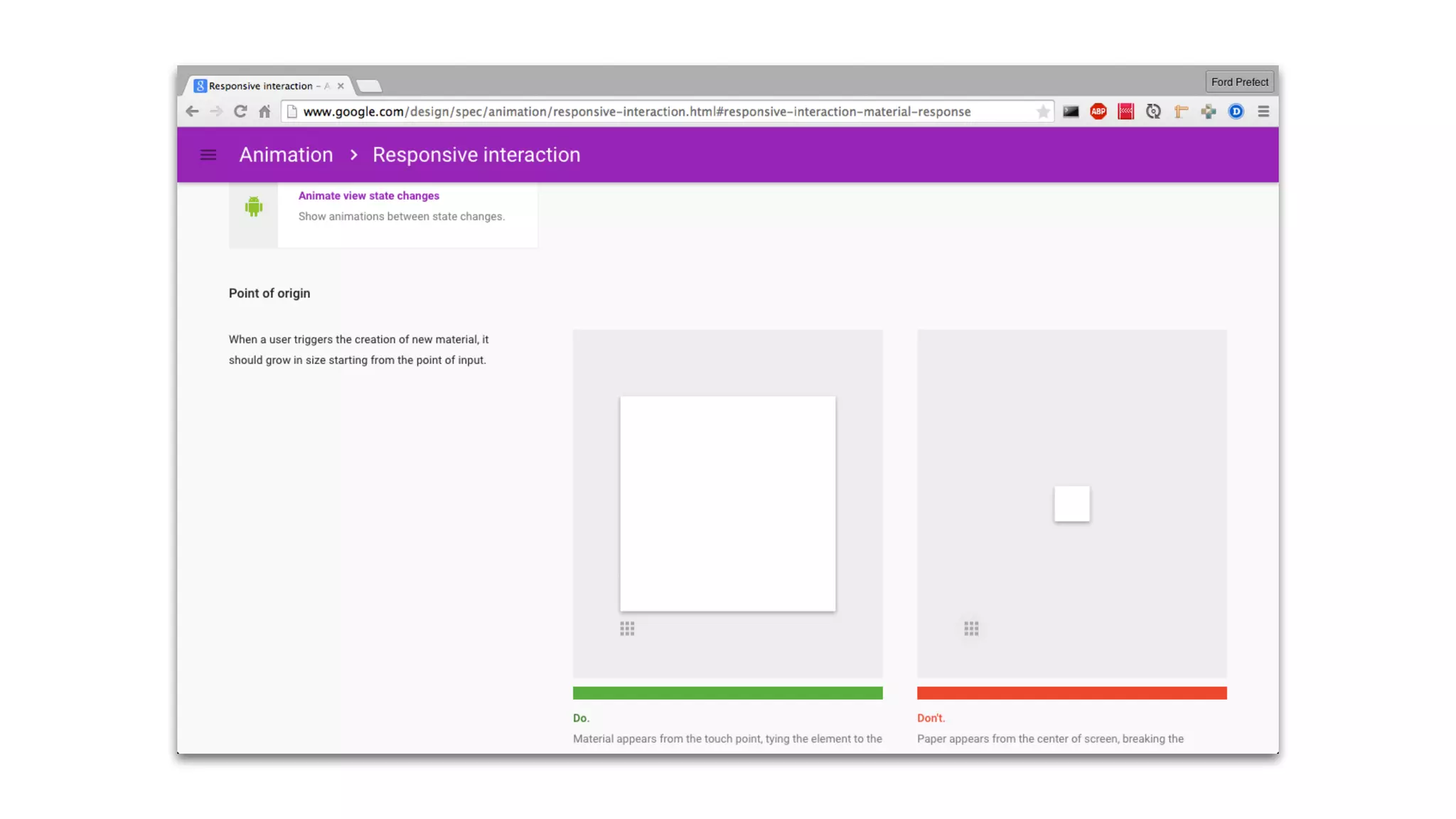
Task: Click the terminal extension icon
Action: click(1071, 112)
